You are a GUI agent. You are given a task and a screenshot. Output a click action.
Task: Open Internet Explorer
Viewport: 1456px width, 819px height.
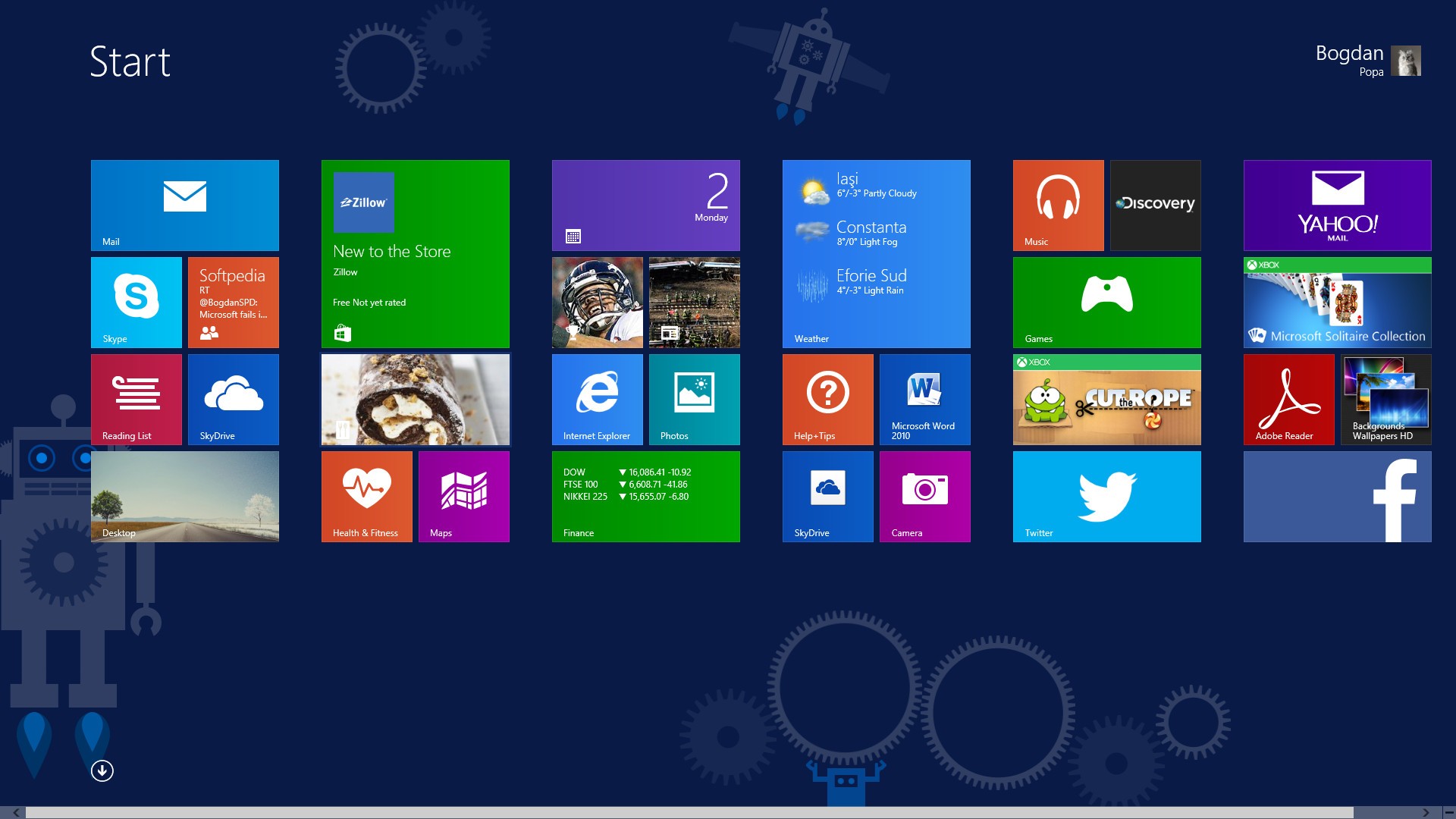coord(597,399)
